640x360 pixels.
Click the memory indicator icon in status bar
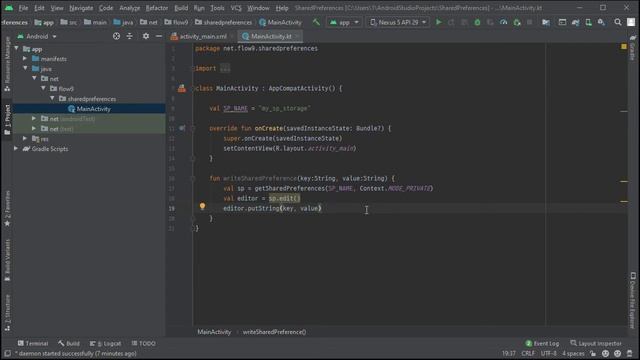click(630, 353)
